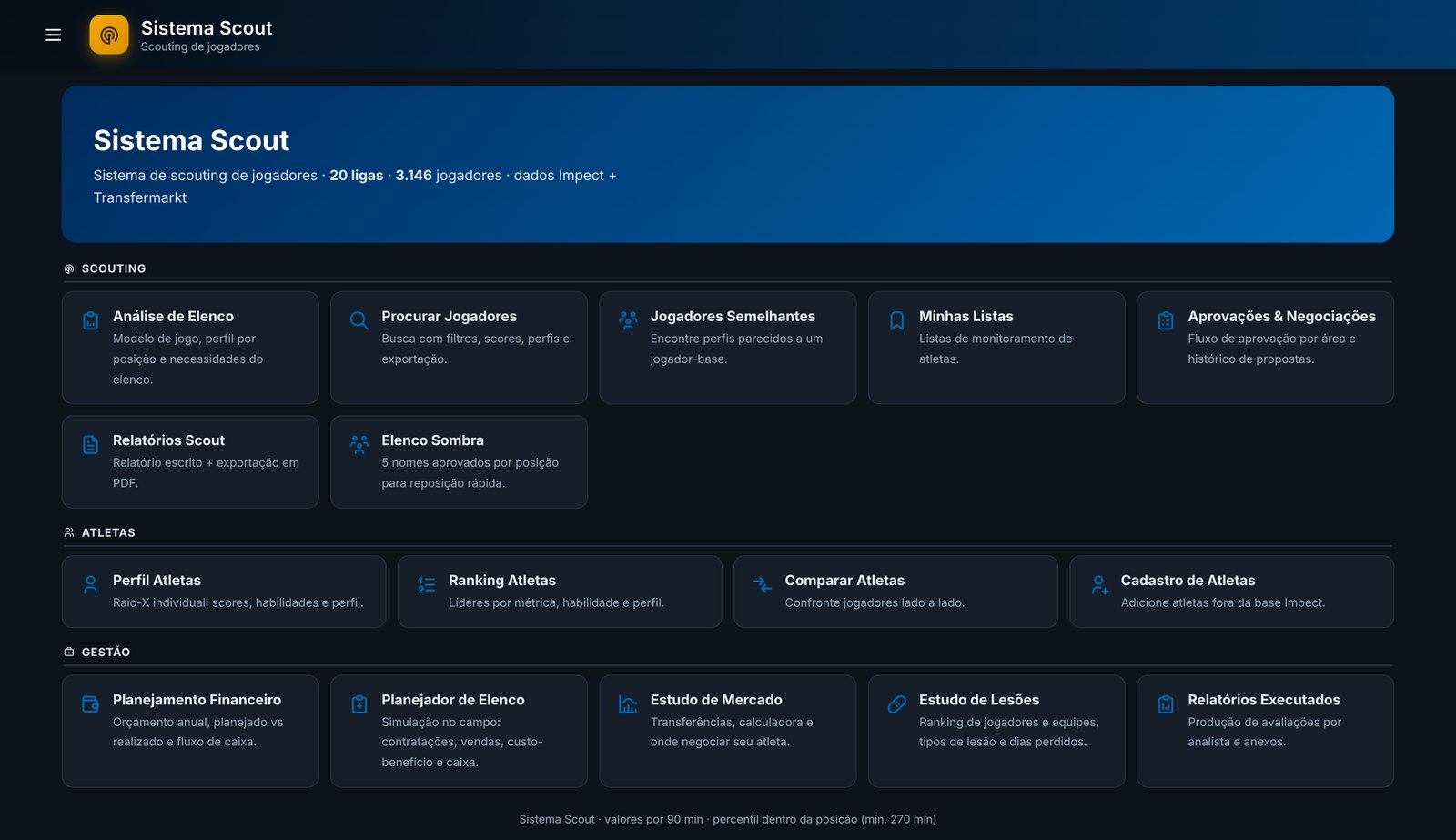Click the Comparar Atletas arrows icon
This screenshot has width=1456, height=840.
pyautogui.click(x=763, y=584)
